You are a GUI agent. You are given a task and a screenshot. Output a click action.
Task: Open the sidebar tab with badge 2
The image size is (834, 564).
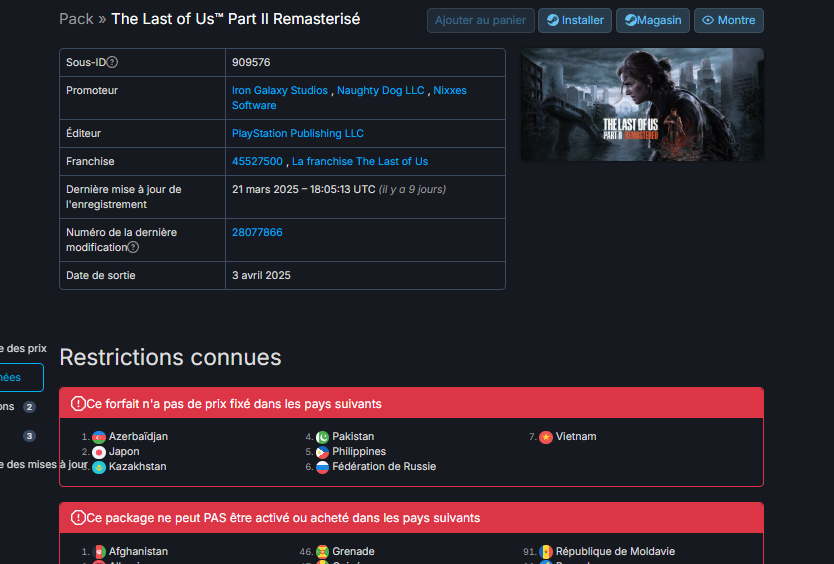click(18, 407)
